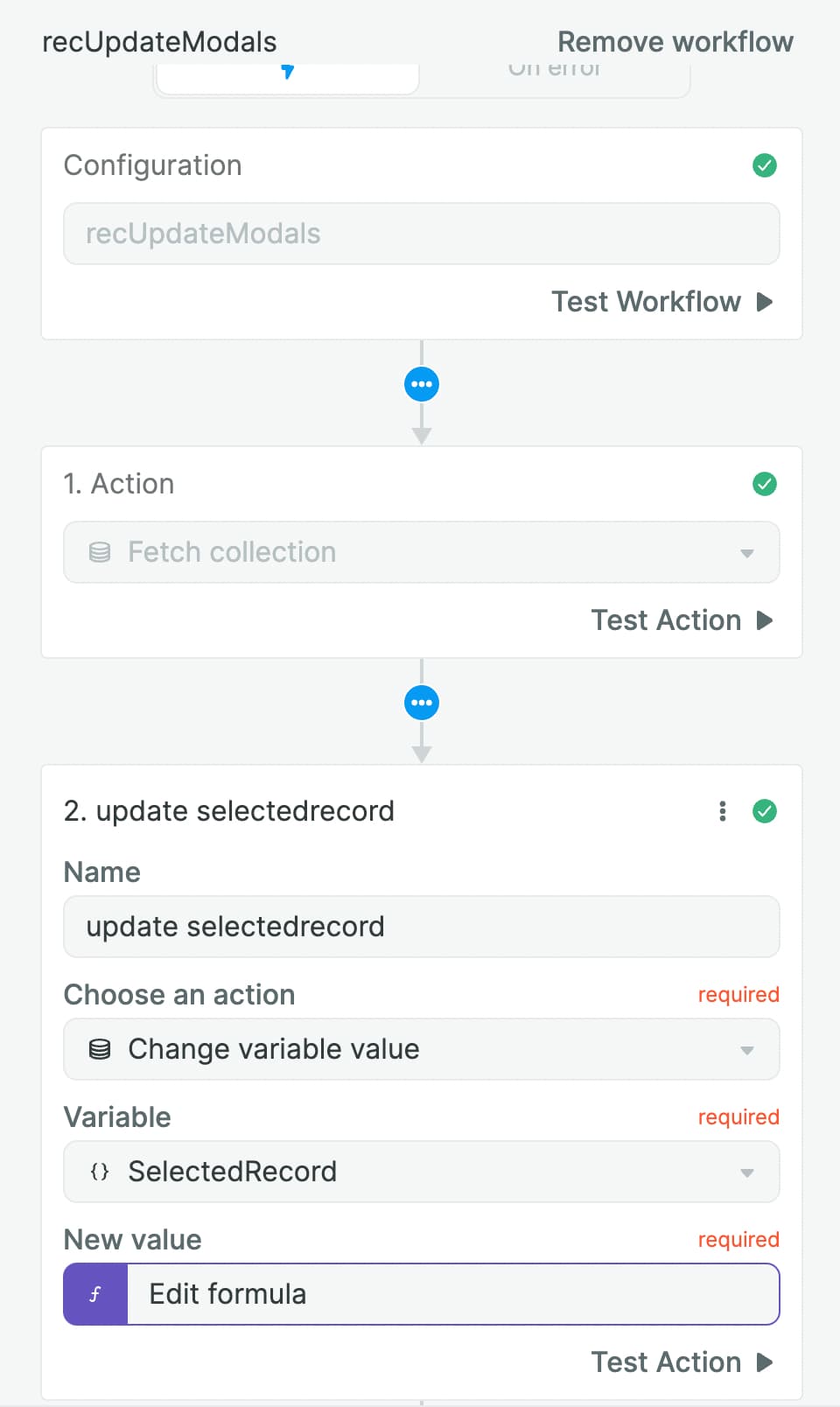Open the SelectedRecord variable dropdown
840x1407 pixels.
422,1172
